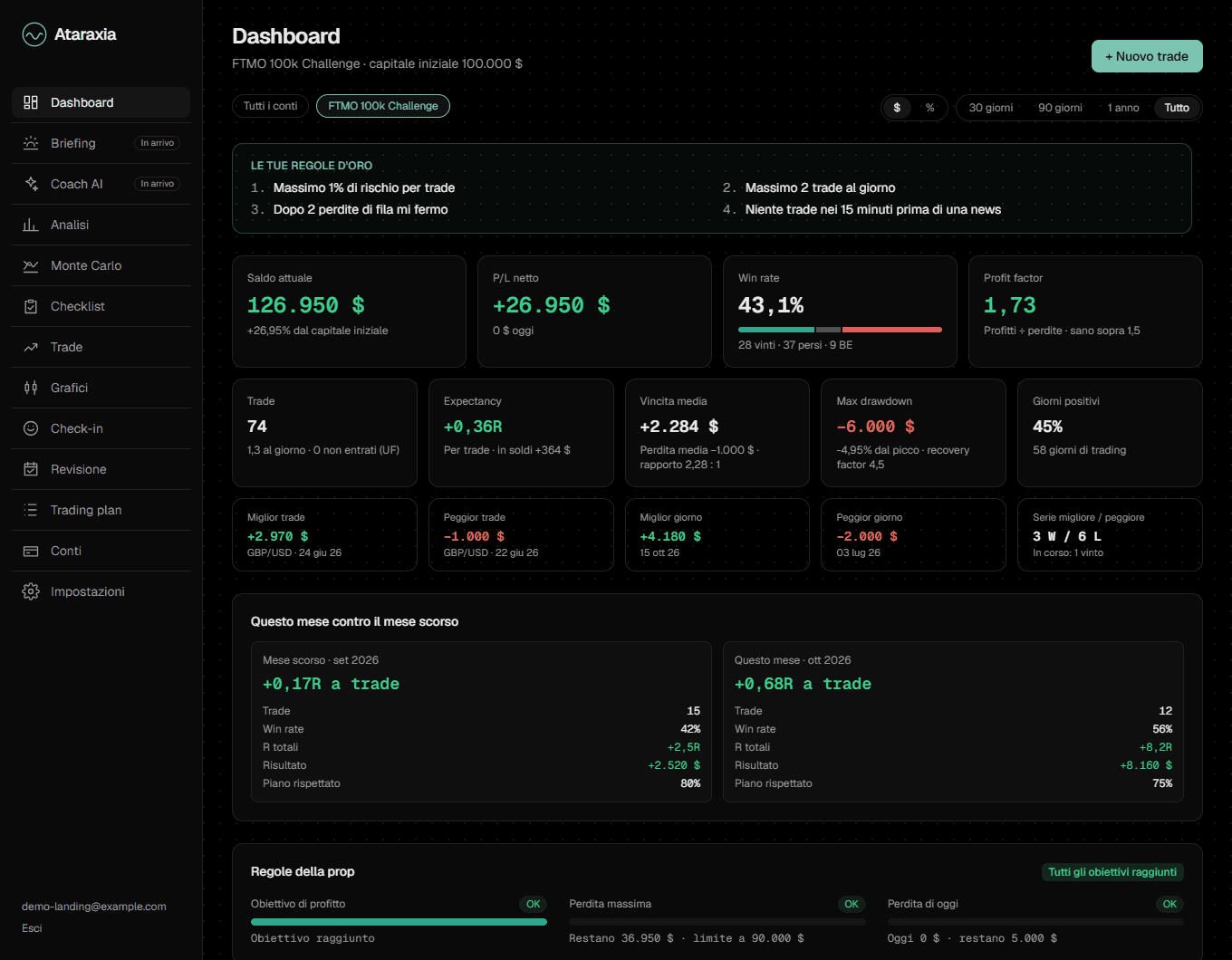Click the Profit factor 1,73 value
Screen dimensions: 1232x960
pyautogui.click(x=1010, y=305)
